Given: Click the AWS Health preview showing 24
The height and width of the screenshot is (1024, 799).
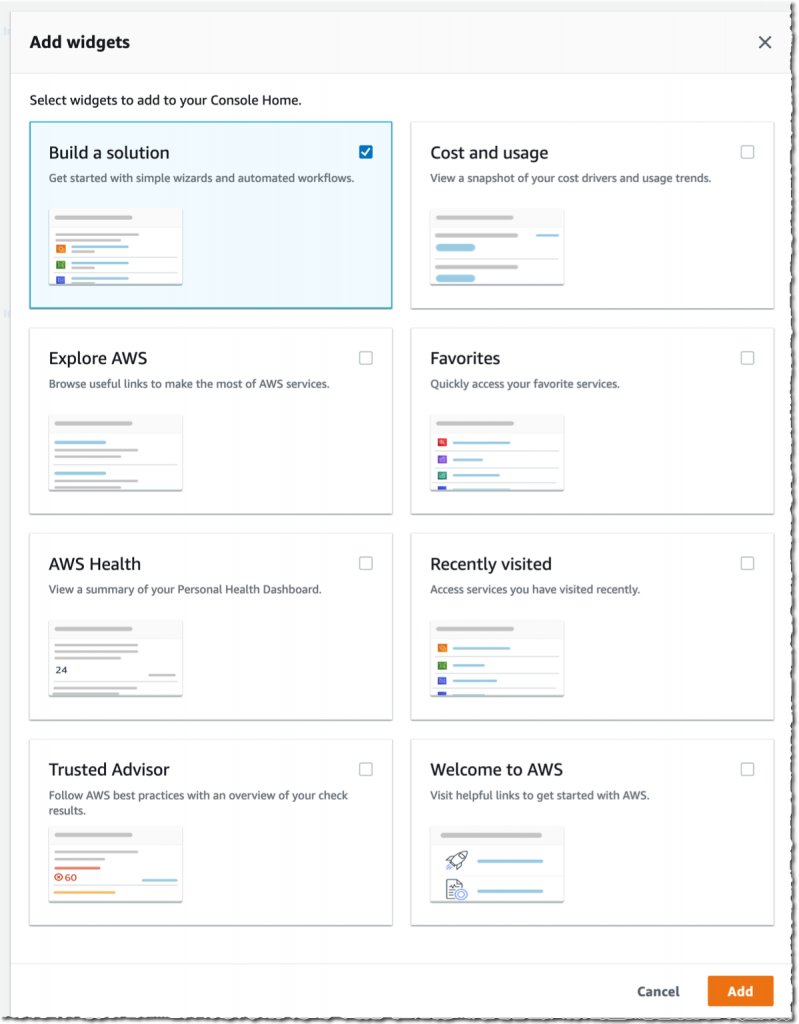Looking at the screenshot, I should (115, 658).
